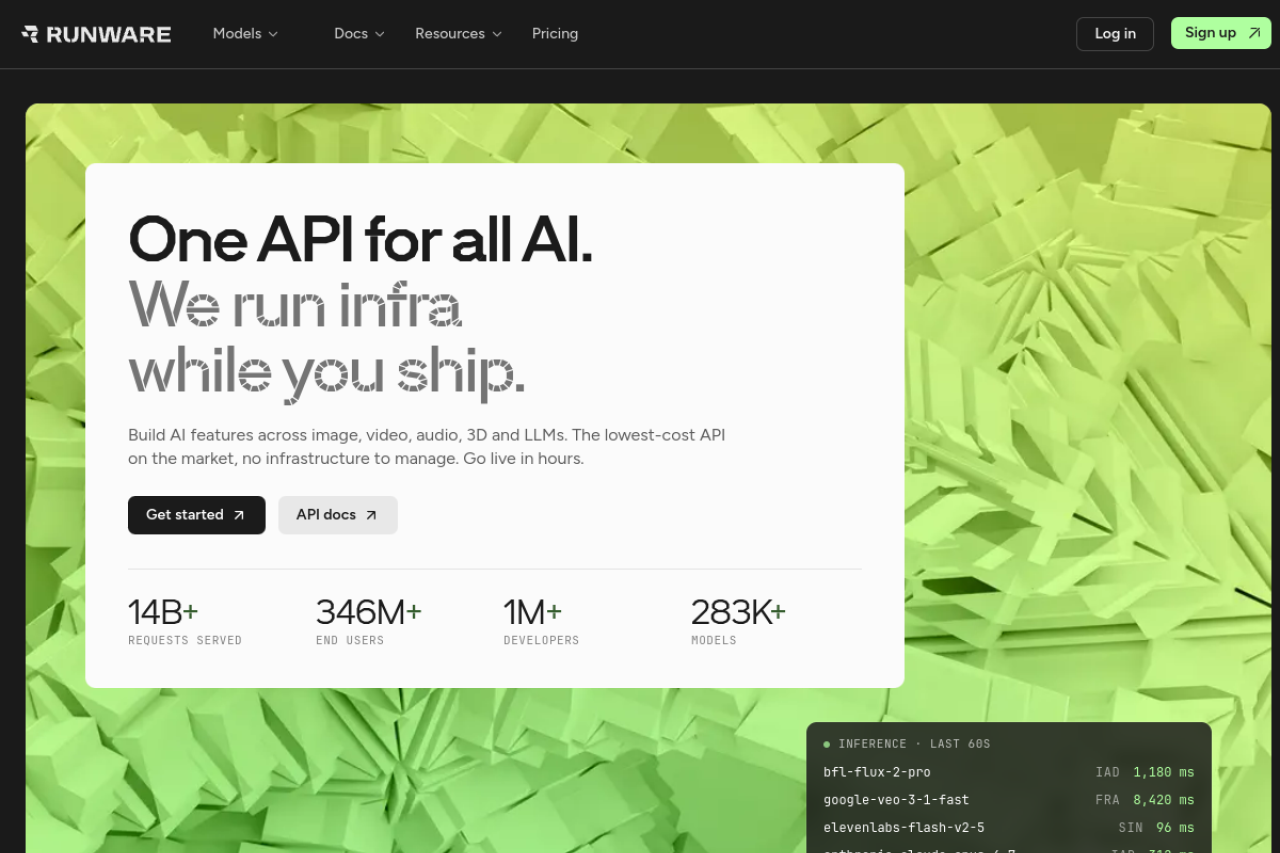Click the google-veo-3-1-fast inference row

point(1008,800)
